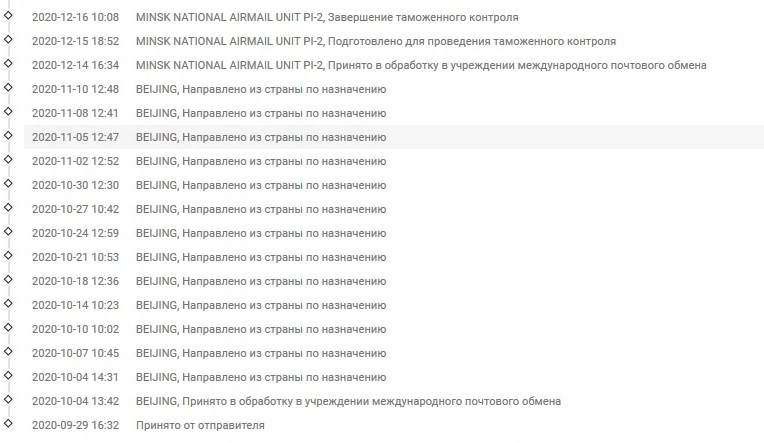Select diamond icon for 2020-10-24 12:59

coord(8,231)
